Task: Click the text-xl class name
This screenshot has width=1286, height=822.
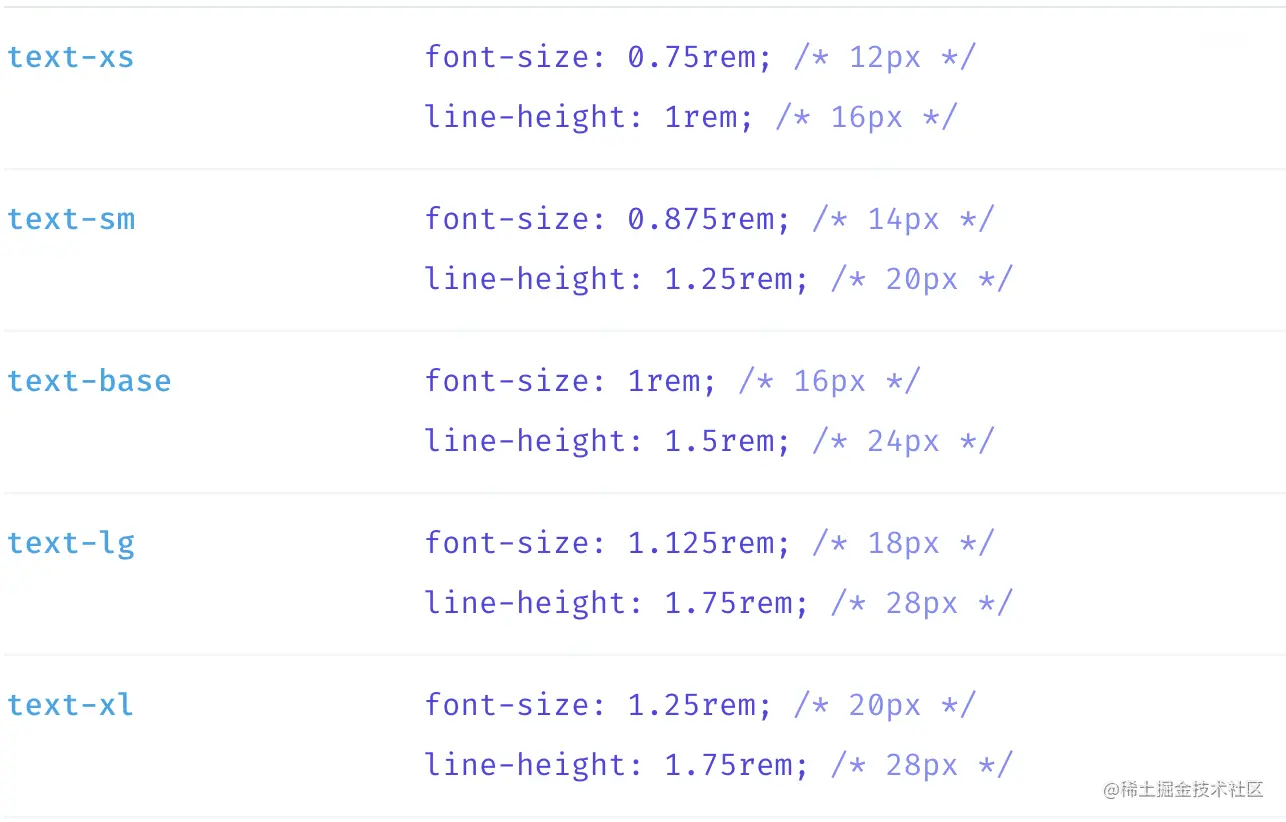Action: 70,705
